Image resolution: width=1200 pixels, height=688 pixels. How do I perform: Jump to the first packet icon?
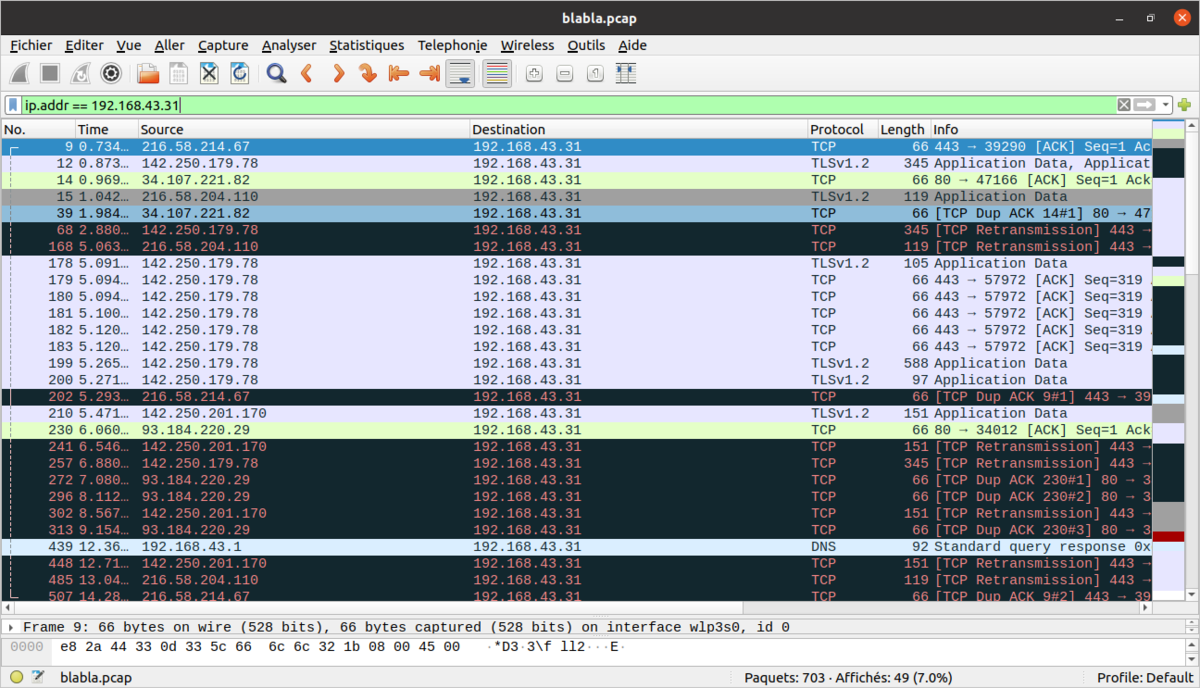(399, 73)
